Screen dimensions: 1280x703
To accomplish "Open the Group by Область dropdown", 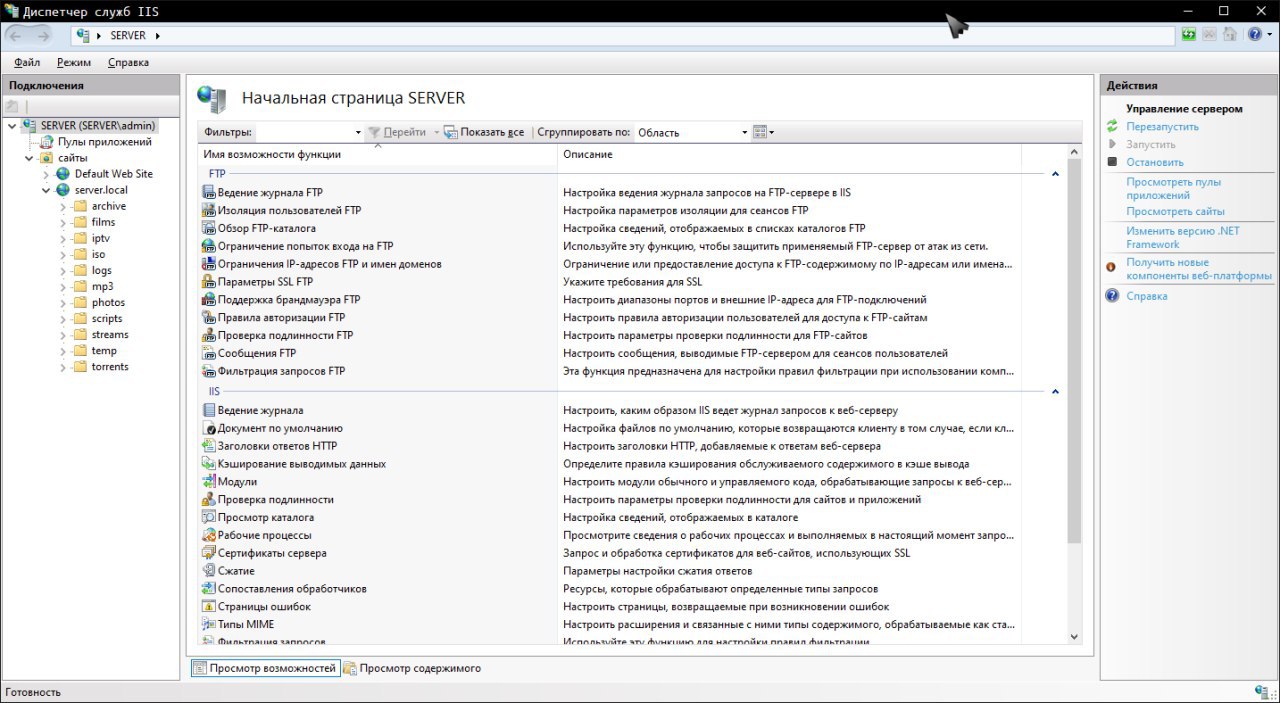I will click(x=744, y=132).
